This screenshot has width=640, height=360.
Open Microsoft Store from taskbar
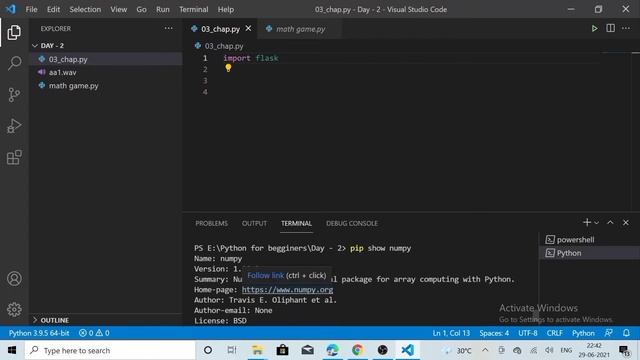pos(282,350)
